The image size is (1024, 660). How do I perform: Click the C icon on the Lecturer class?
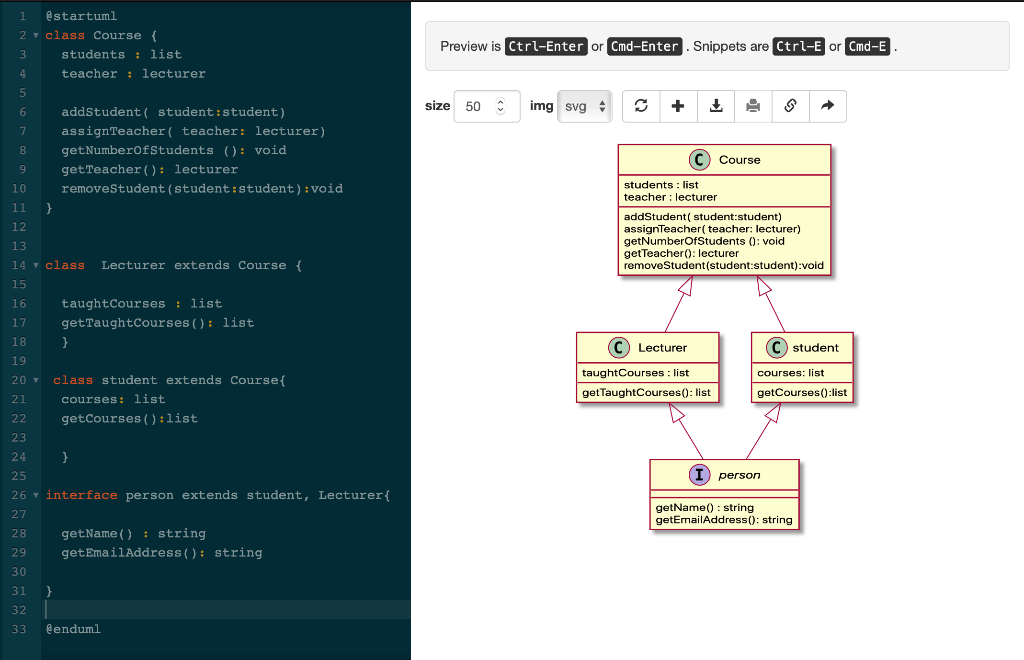[620, 347]
